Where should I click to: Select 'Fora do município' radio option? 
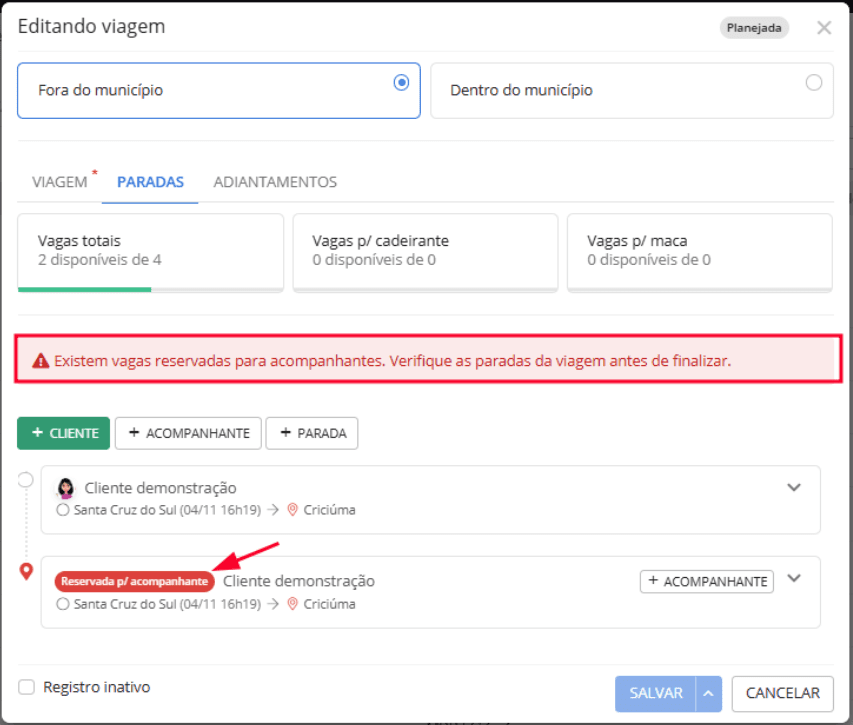tap(402, 83)
